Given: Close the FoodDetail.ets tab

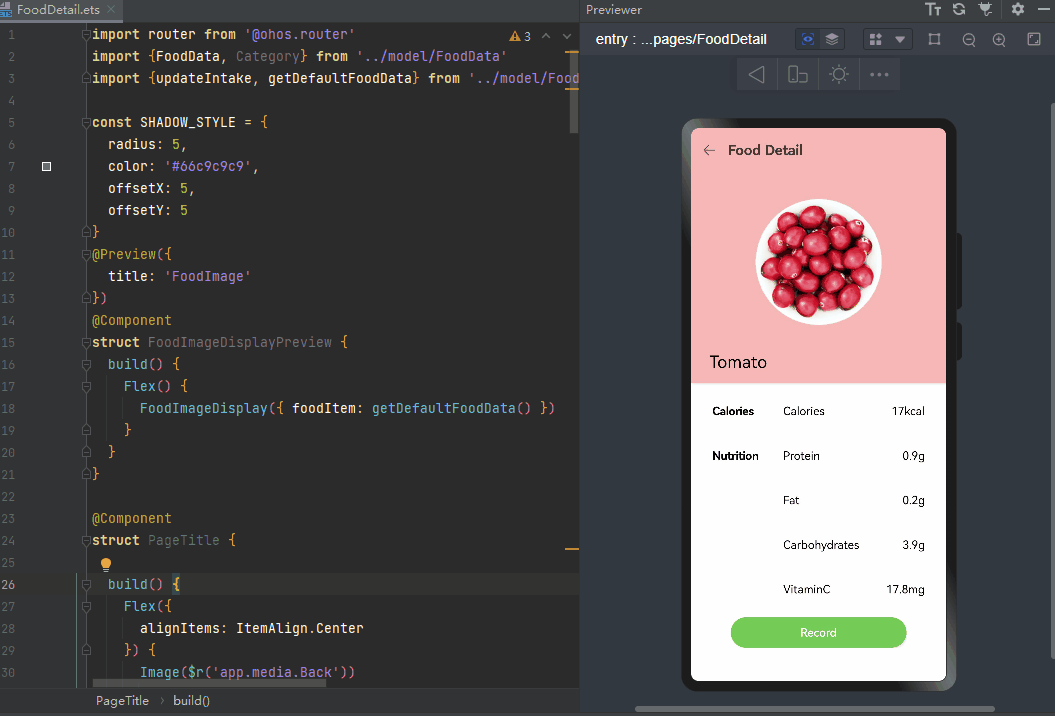Looking at the screenshot, I should (111, 9).
